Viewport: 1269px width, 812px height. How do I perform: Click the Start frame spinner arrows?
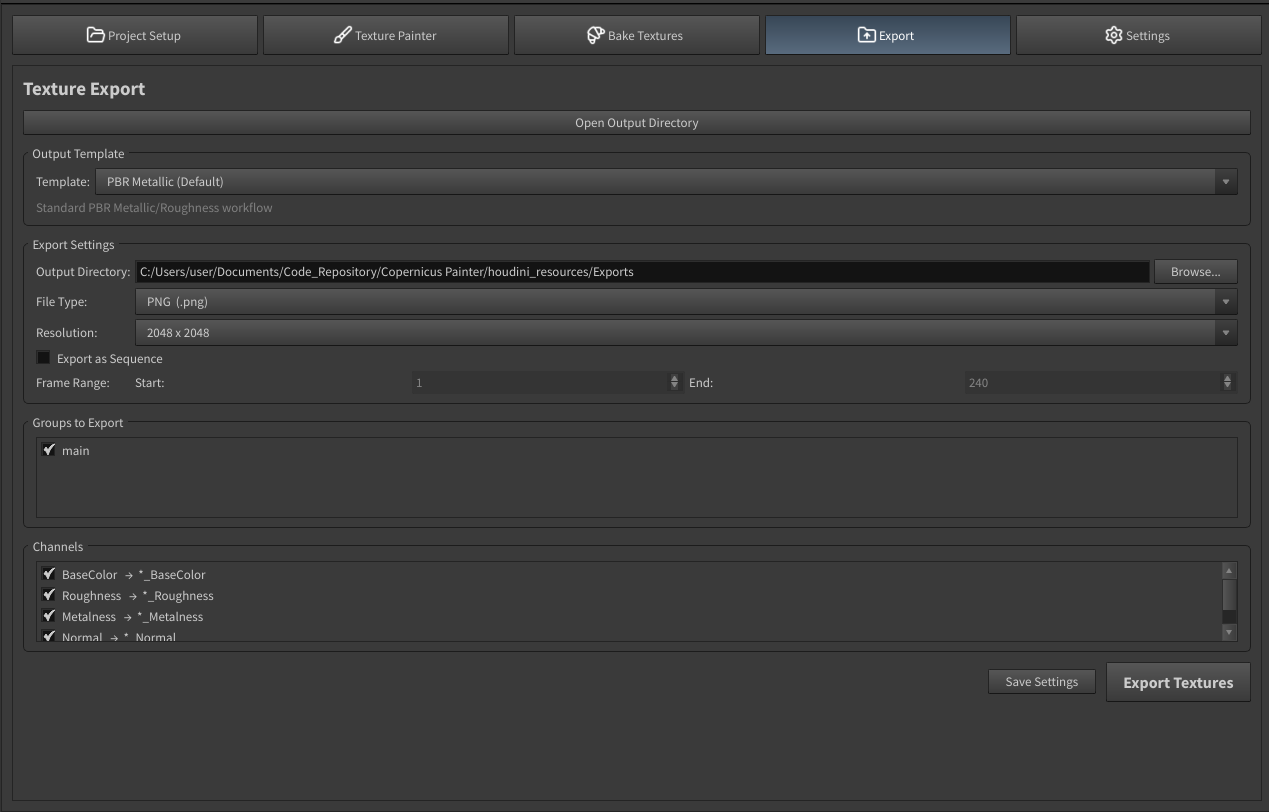click(674, 382)
